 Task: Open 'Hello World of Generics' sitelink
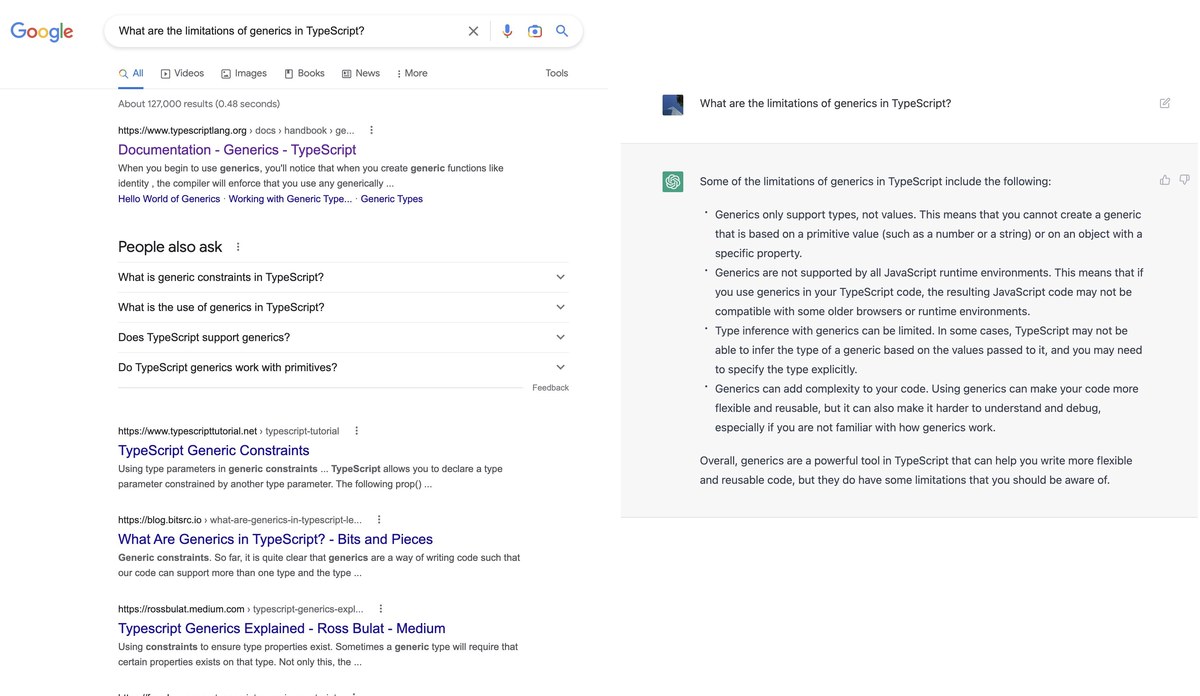(x=169, y=199)
